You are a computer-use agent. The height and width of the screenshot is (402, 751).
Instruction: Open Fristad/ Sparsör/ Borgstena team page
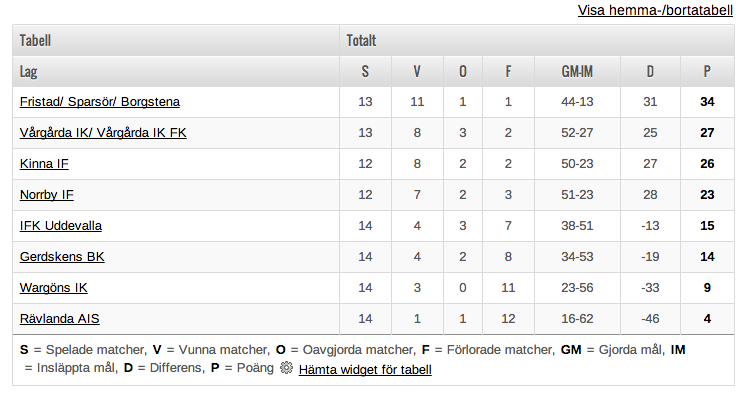point(100,102)
